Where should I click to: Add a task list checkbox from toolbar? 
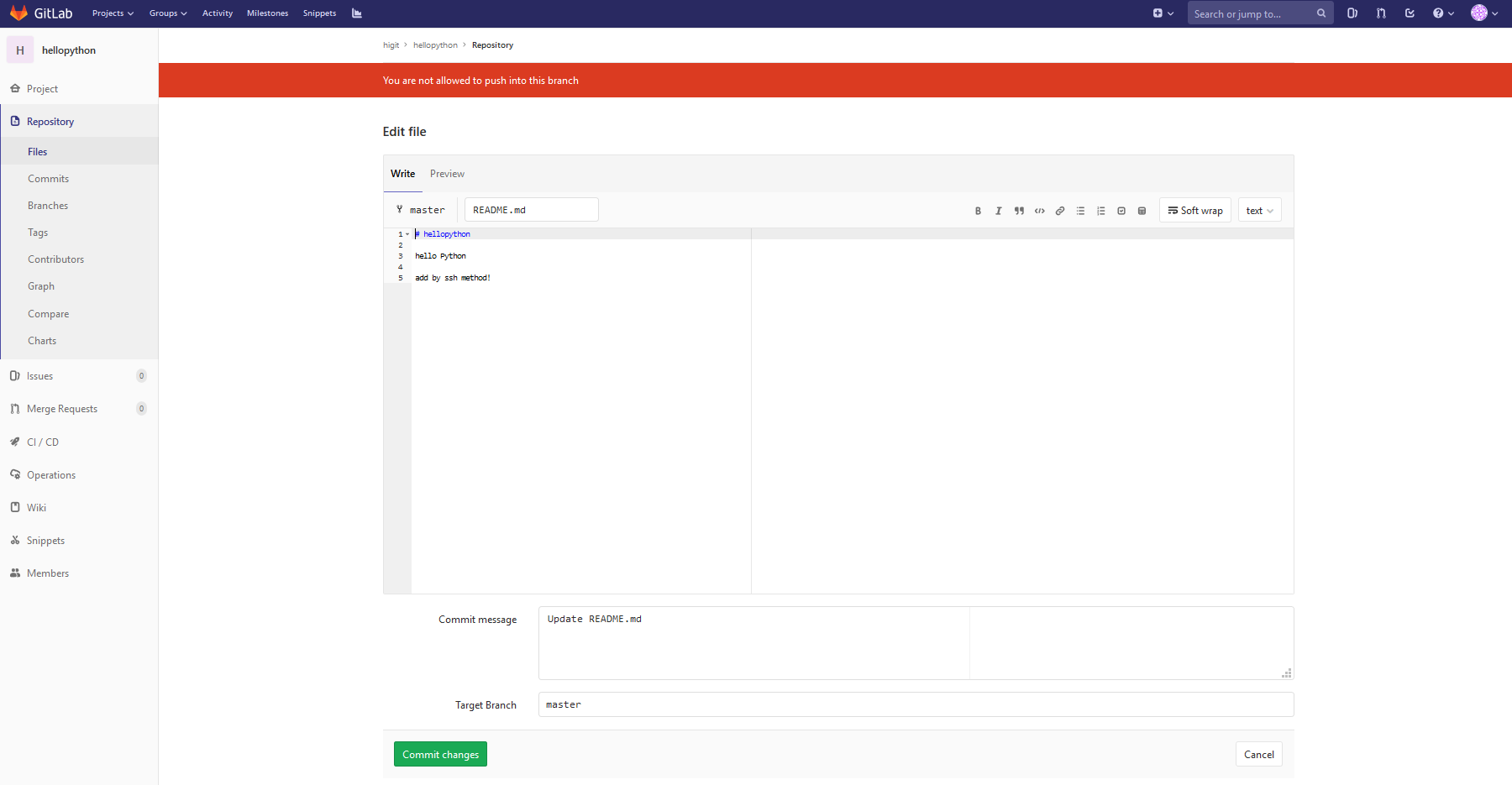click(x=1121, y=211)
